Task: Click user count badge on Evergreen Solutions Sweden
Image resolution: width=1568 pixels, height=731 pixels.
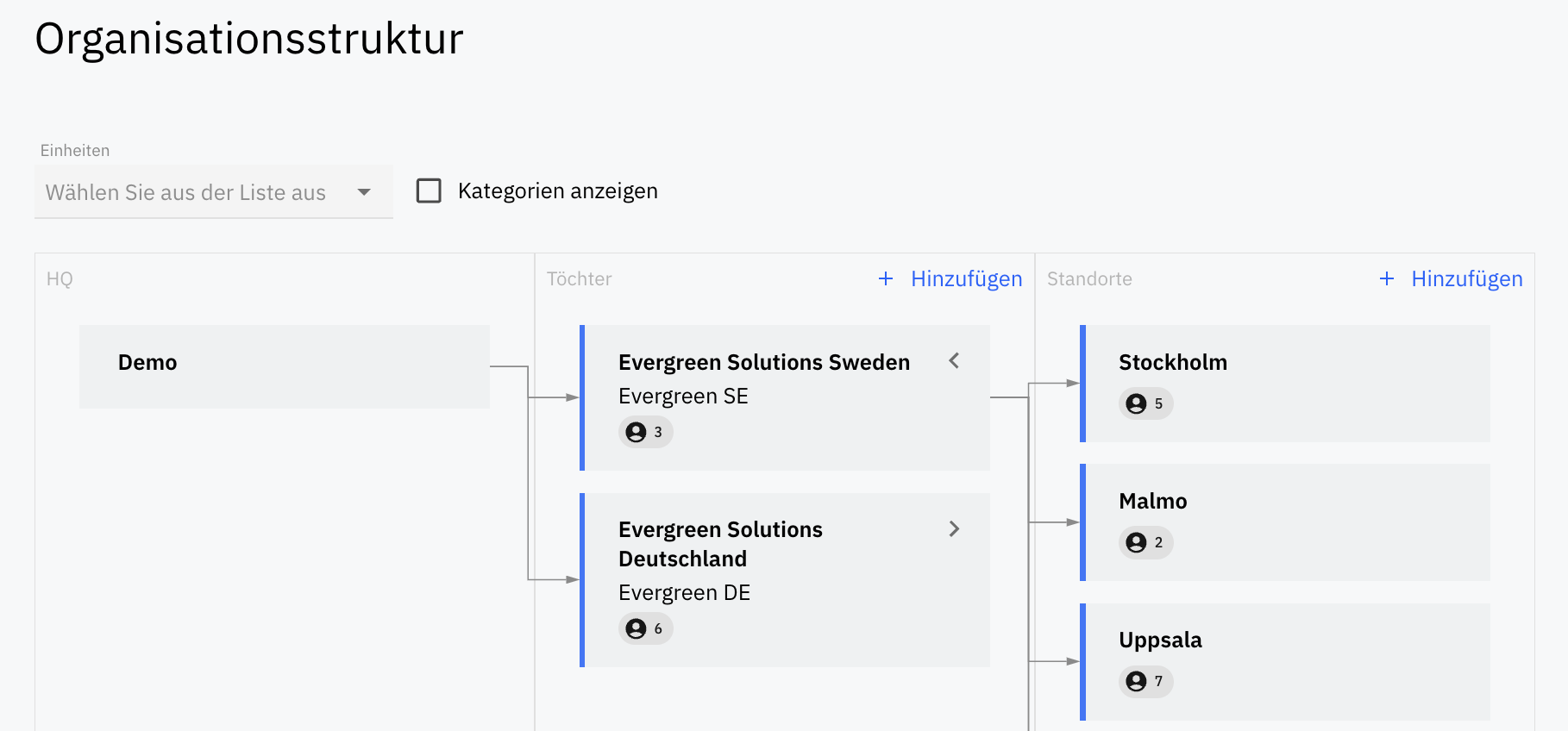Action: tap(645, 432)
